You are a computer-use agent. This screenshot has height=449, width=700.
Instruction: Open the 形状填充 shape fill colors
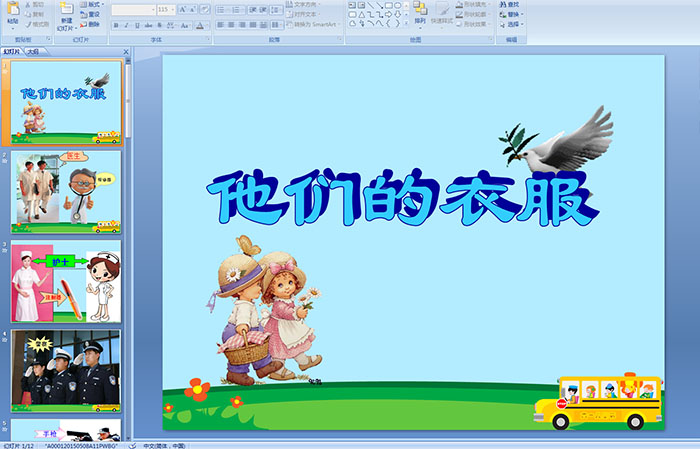(x=473, y=4)
